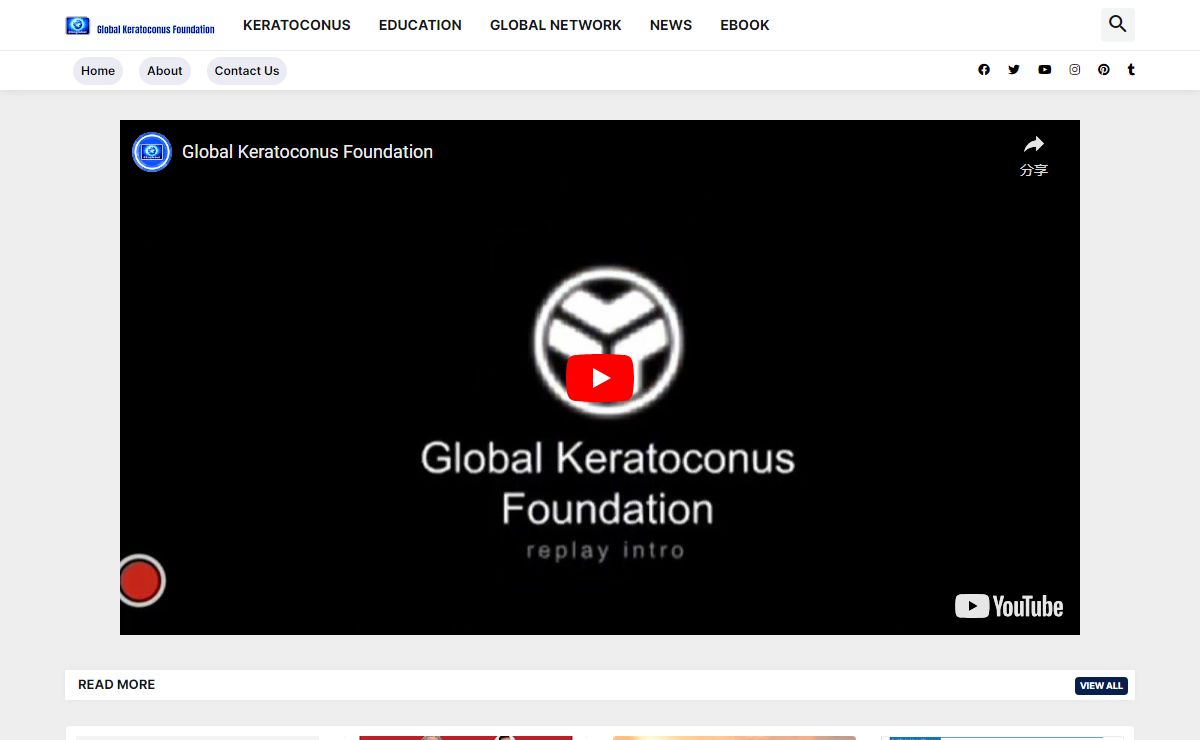Open the Instagram social icon
The height and width of the screenshot is (740, 1200).
point(1075,70)
